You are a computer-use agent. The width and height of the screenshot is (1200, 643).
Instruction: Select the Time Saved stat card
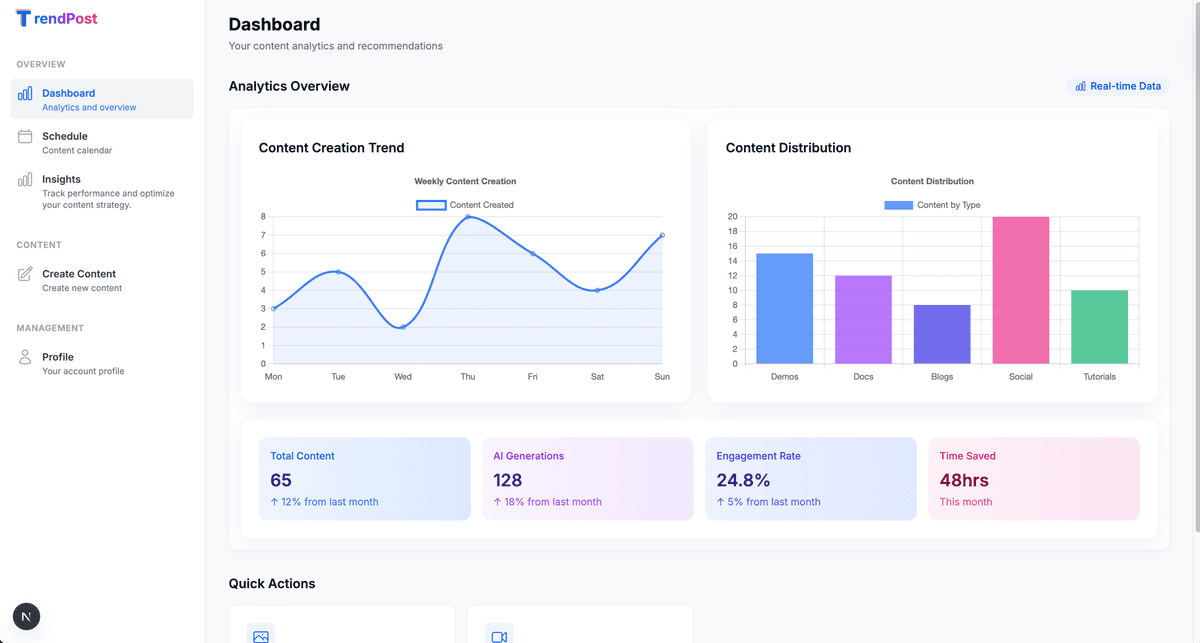pos(1033,478)
